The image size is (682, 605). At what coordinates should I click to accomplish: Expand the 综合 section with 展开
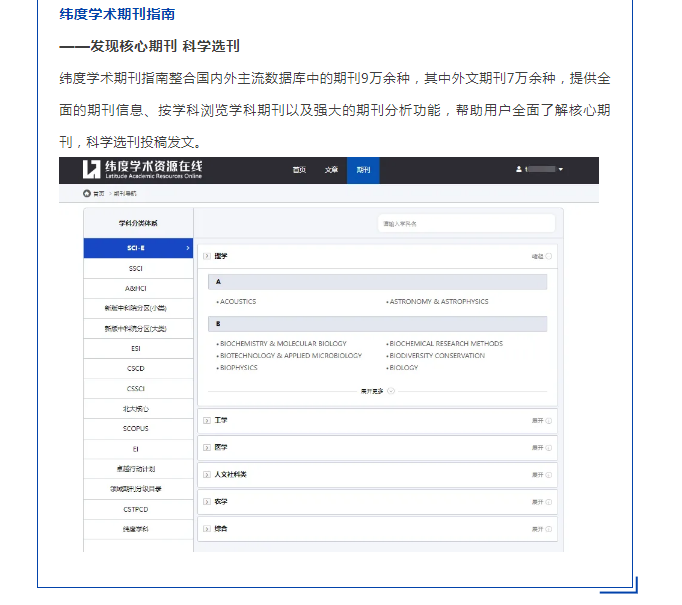[x=542, y=529]
